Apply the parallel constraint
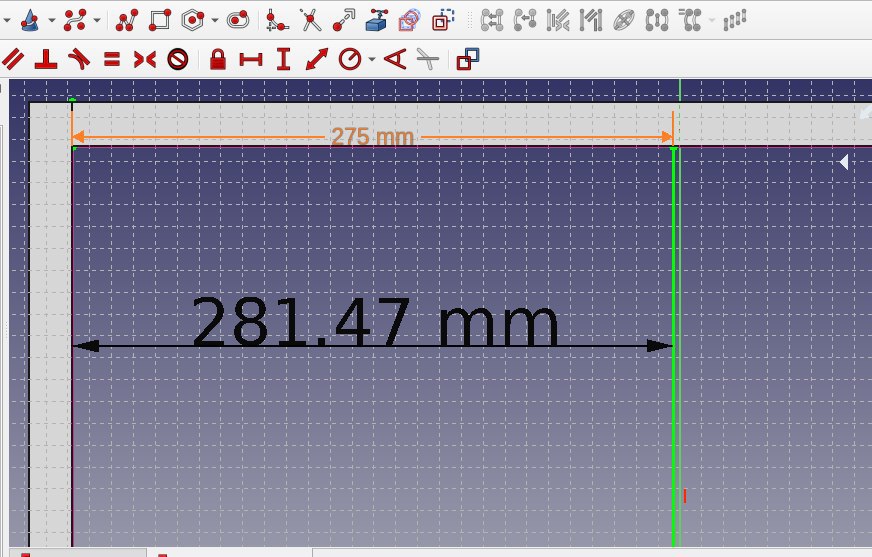This screenshot has width=872, height=557. 13,59
